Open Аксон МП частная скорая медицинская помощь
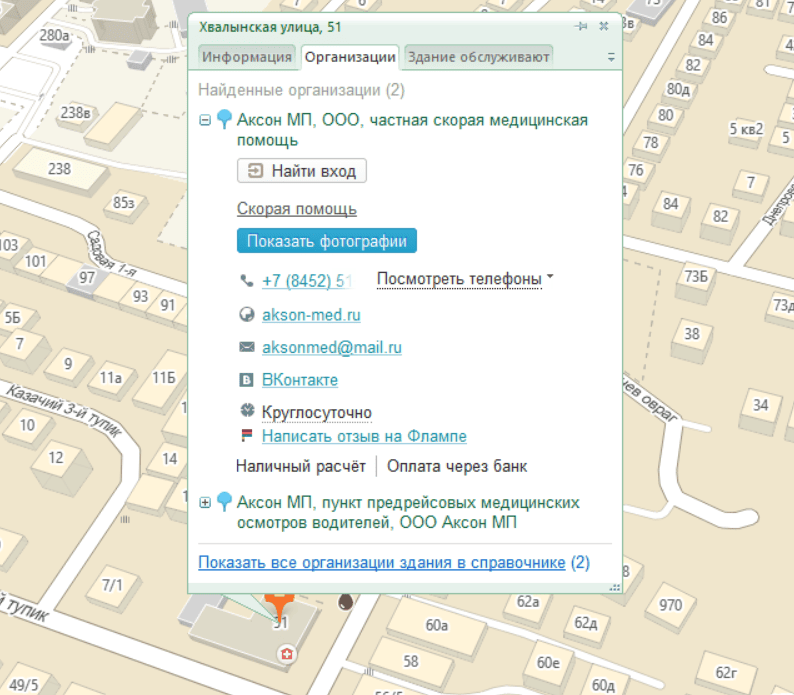The width and height of the screenshot is (794, 695). tap(412, 130)
